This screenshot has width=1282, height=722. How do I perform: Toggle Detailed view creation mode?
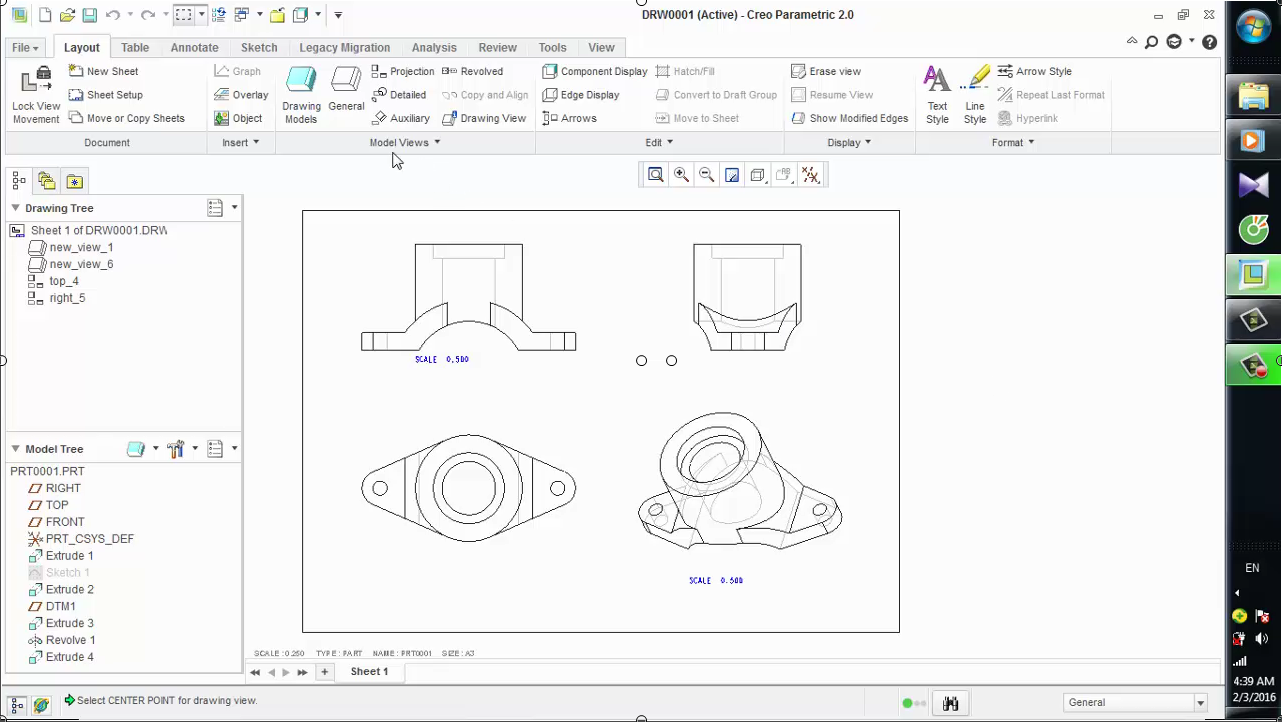[x=400, y=94]
